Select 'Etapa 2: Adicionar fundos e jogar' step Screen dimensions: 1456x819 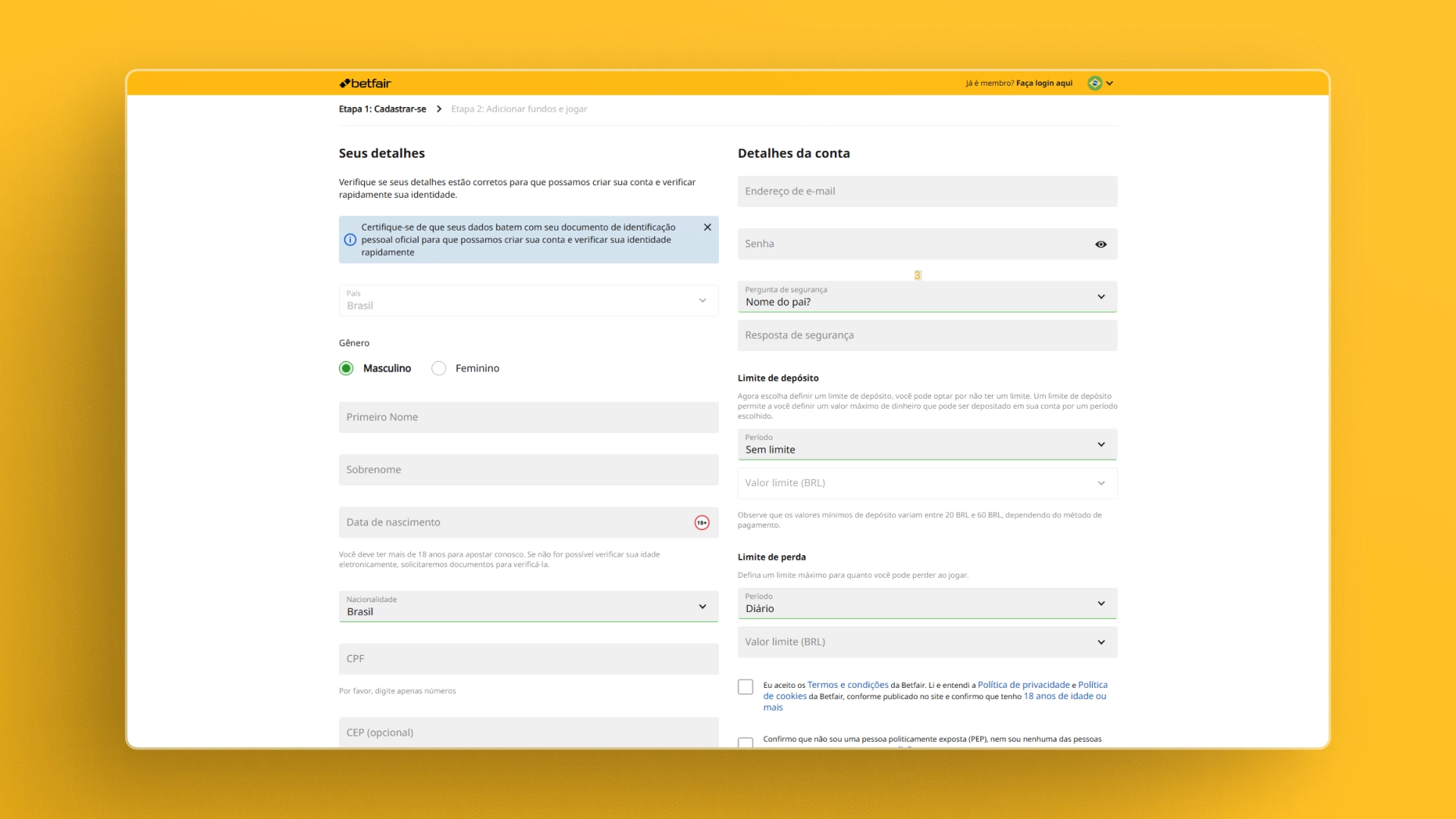click(519, 109)
